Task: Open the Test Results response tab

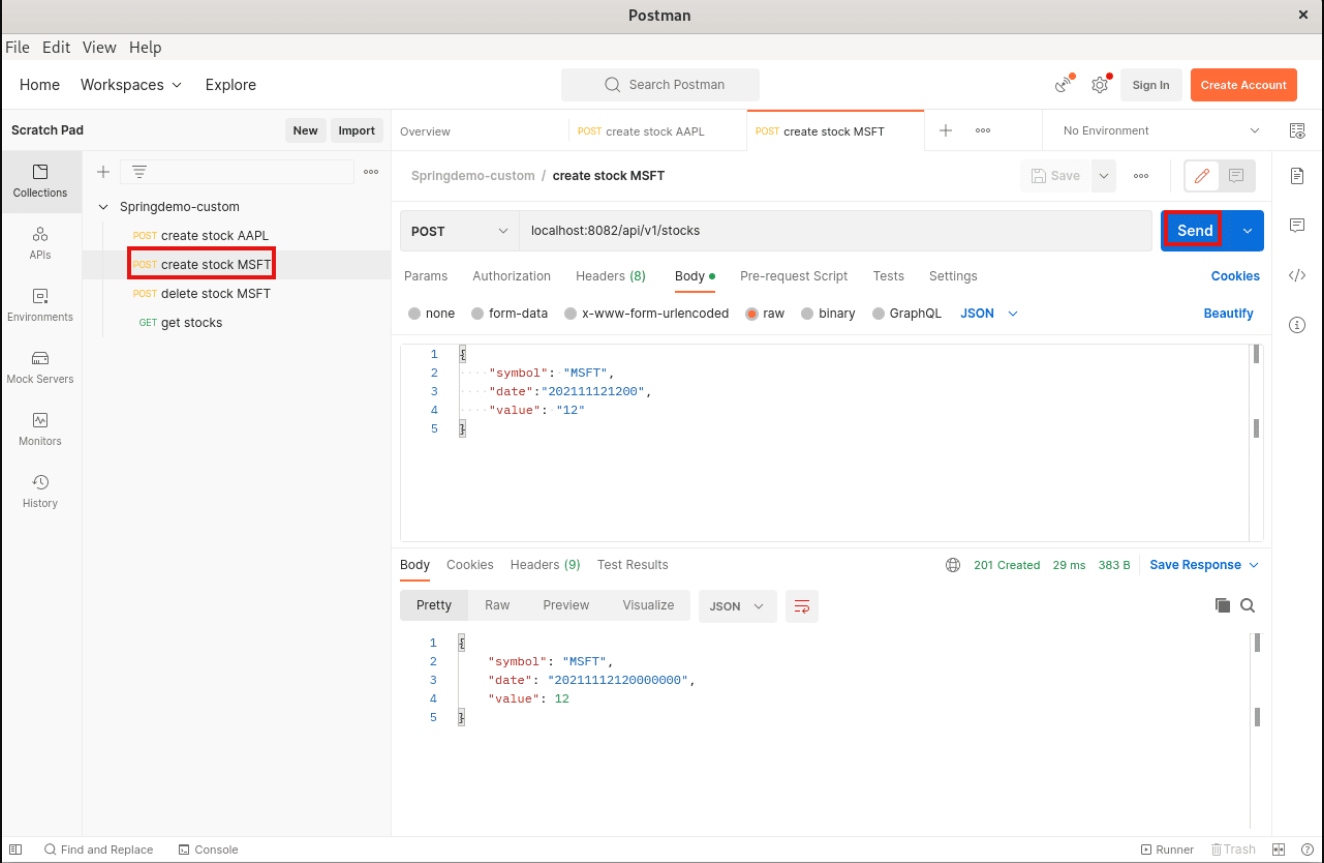Action: (x=632, y=565)
